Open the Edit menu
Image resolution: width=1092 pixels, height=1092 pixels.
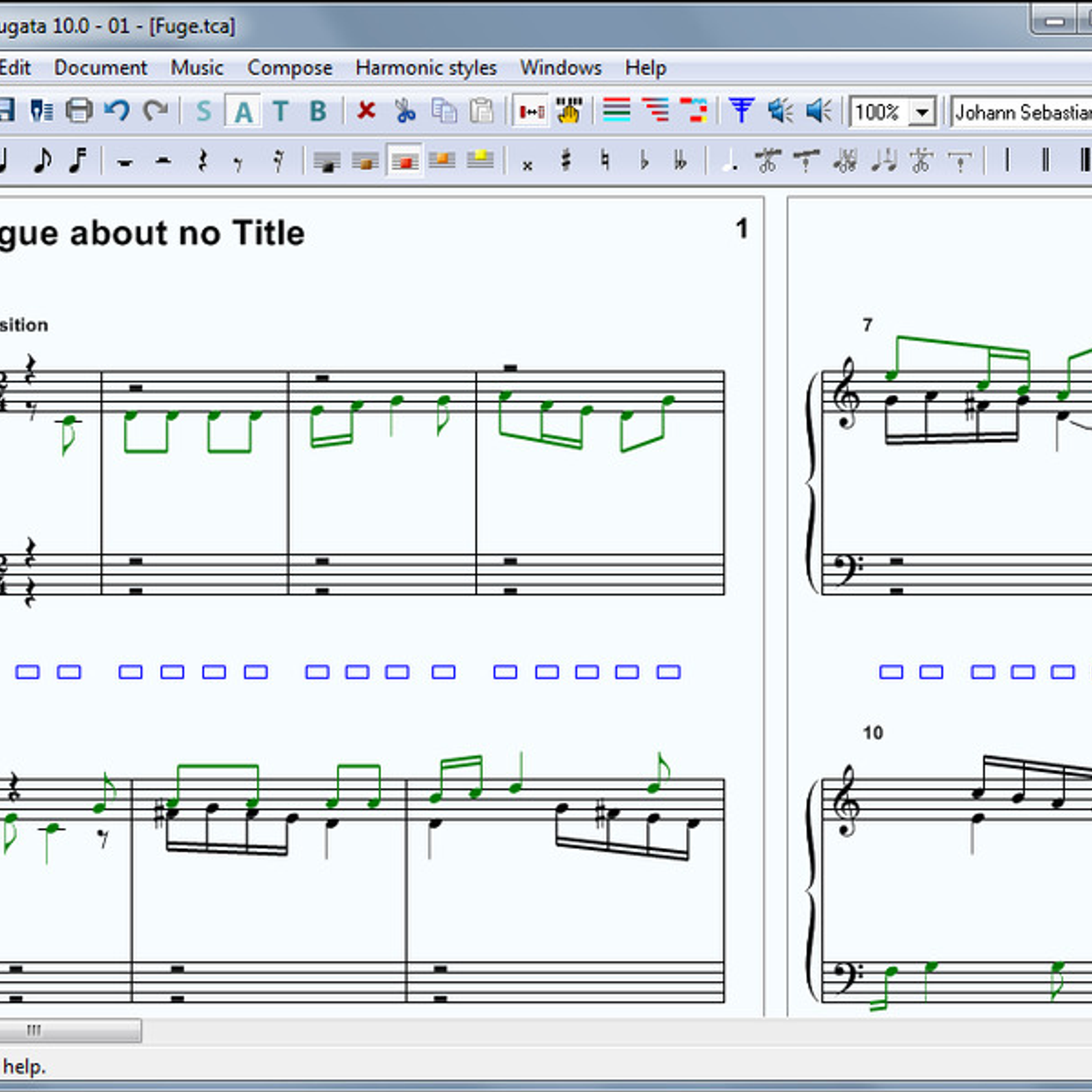point(15,68)
